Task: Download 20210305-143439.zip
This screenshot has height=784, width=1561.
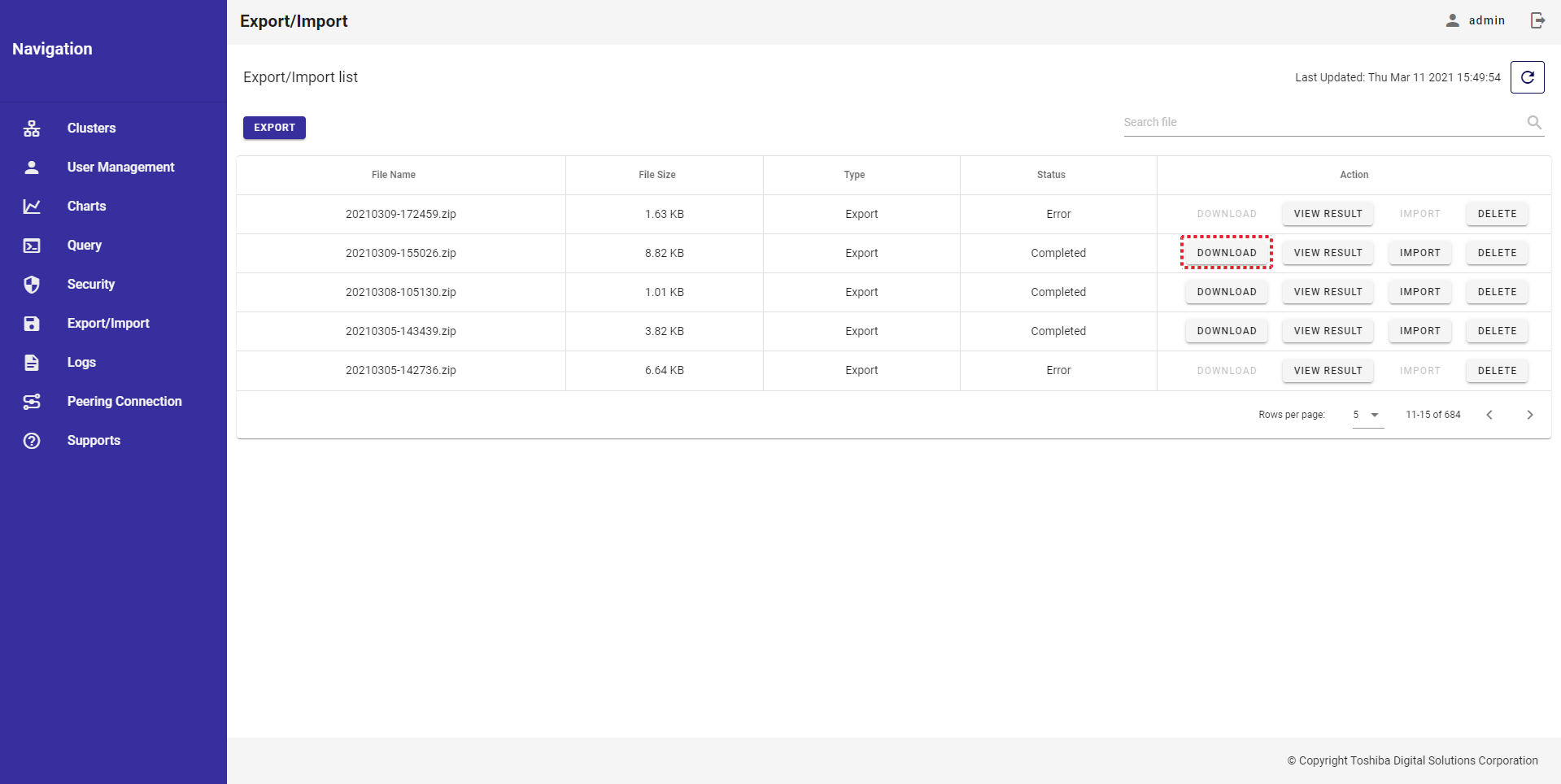Action: [x=1226, y=331]
